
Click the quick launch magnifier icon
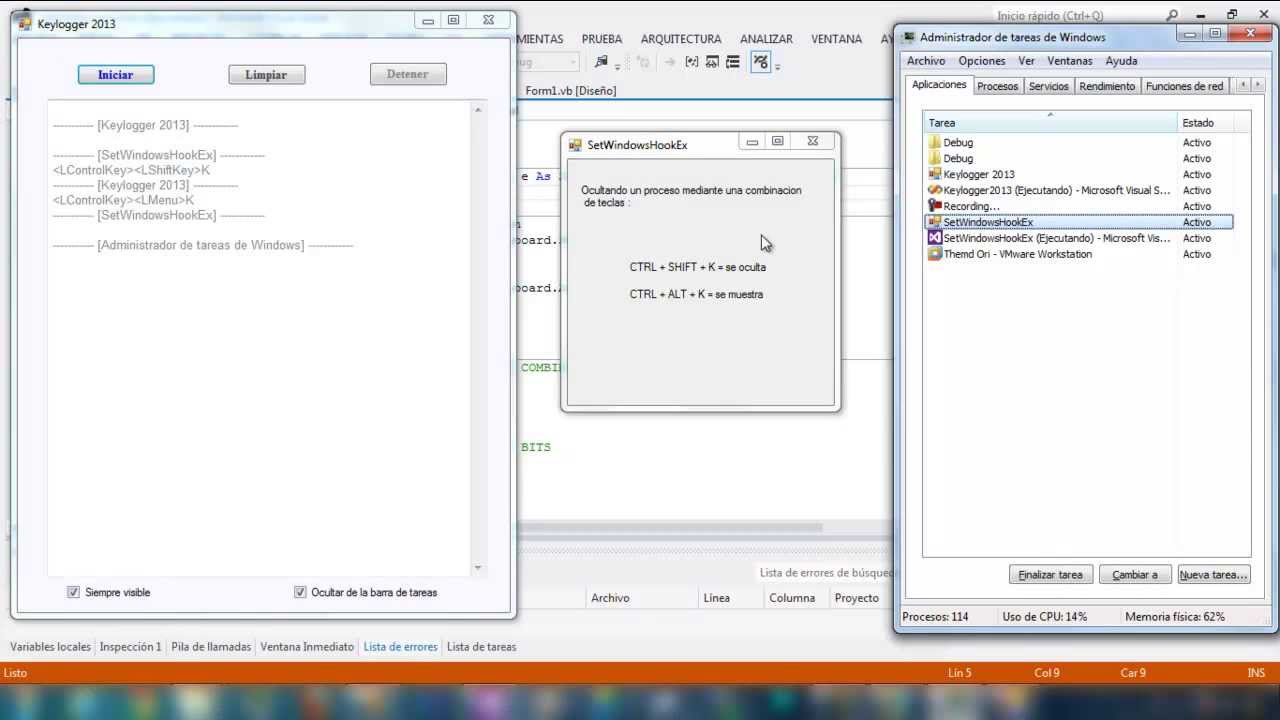click(x=1172, y=15)
